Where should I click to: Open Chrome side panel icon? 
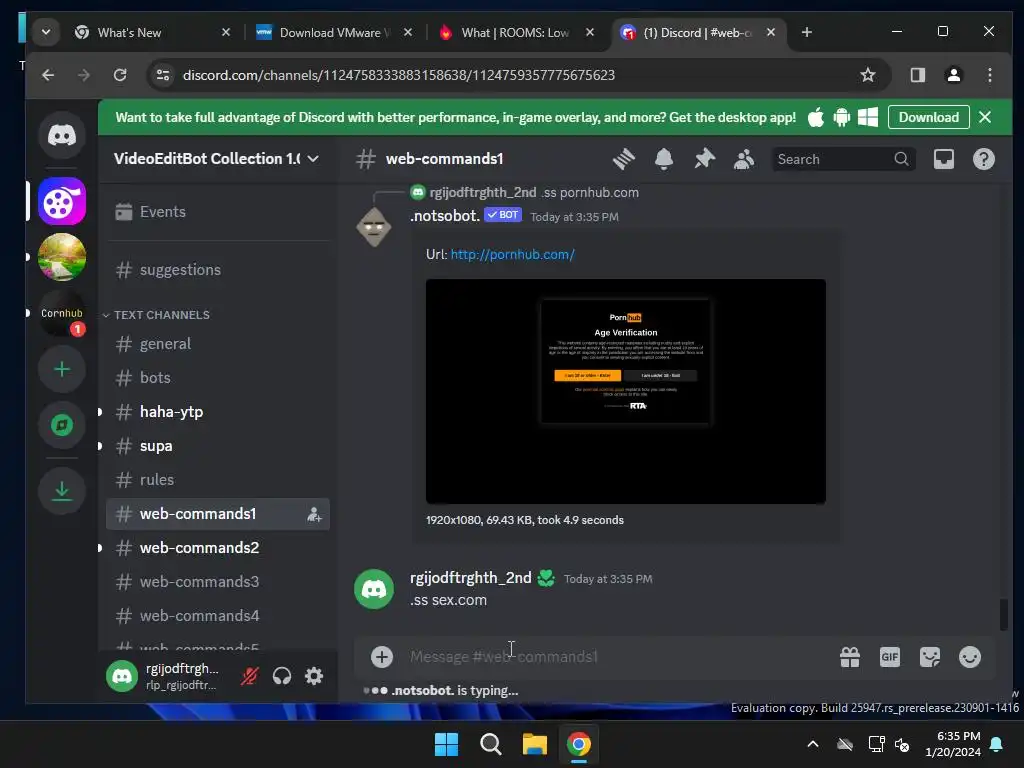(918, 75)
